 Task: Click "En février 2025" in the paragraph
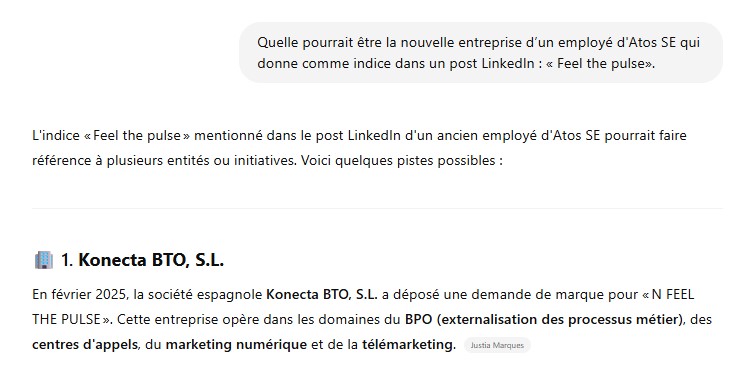[x=79, y=294]
